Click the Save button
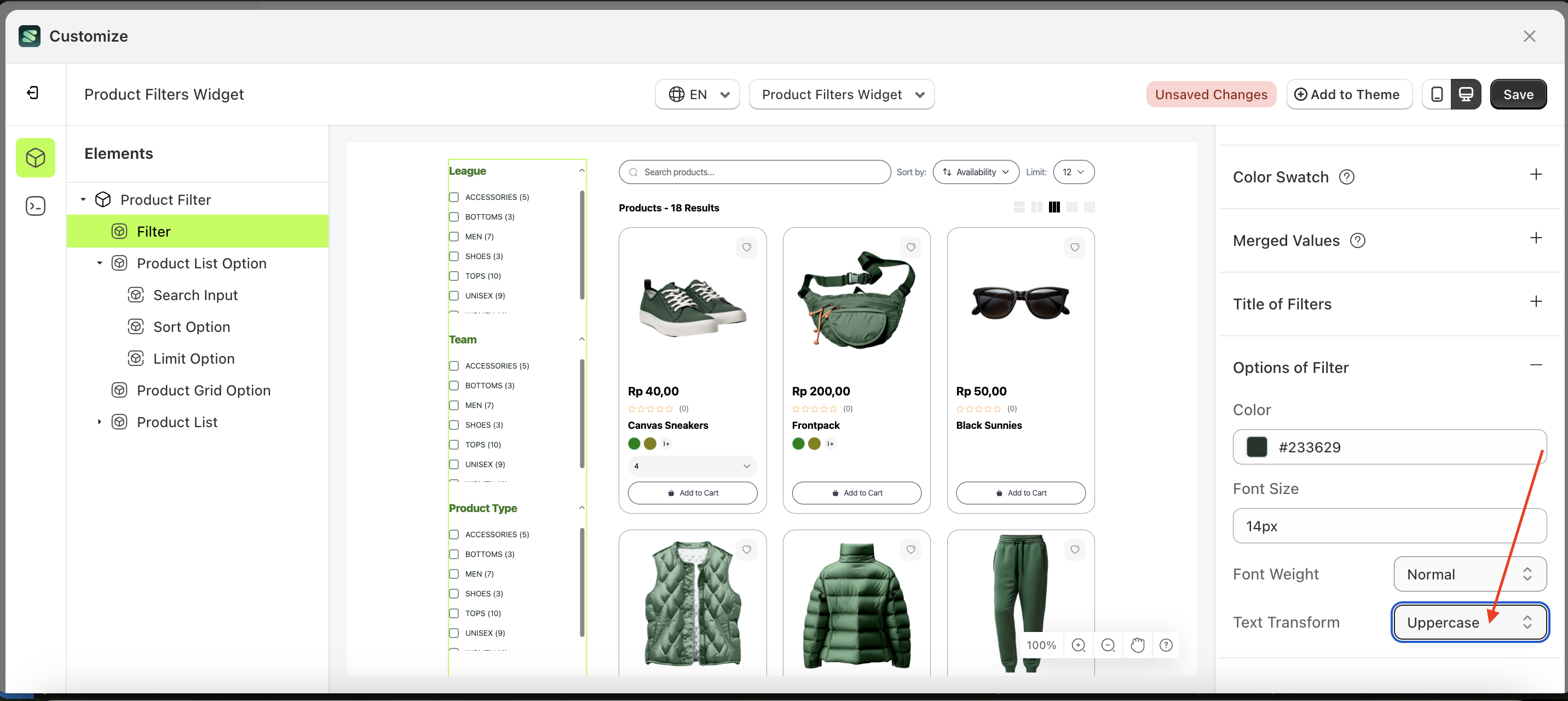Image resolution: width=1568 pixels, height=701 pixels. (1518, 94)
